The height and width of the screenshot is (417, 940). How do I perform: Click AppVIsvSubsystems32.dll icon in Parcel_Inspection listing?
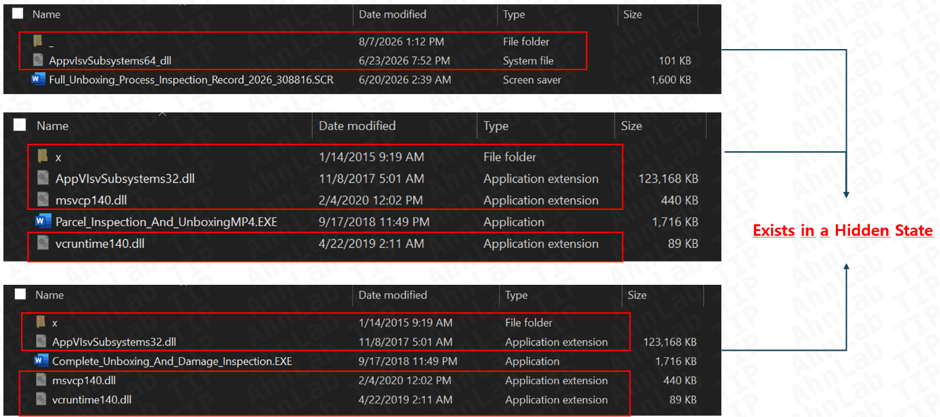(x=43, y=179)
